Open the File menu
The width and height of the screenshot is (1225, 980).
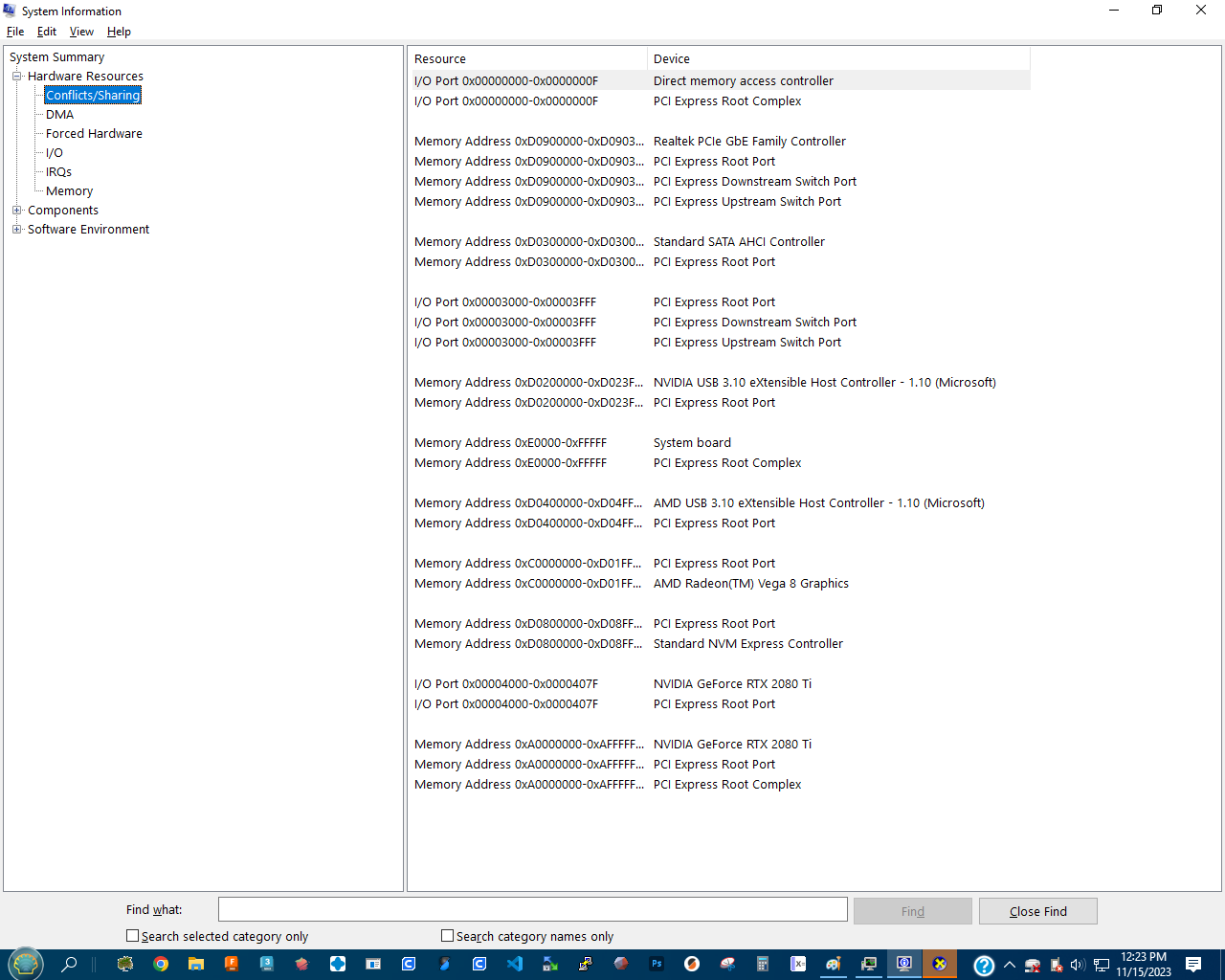15,31
